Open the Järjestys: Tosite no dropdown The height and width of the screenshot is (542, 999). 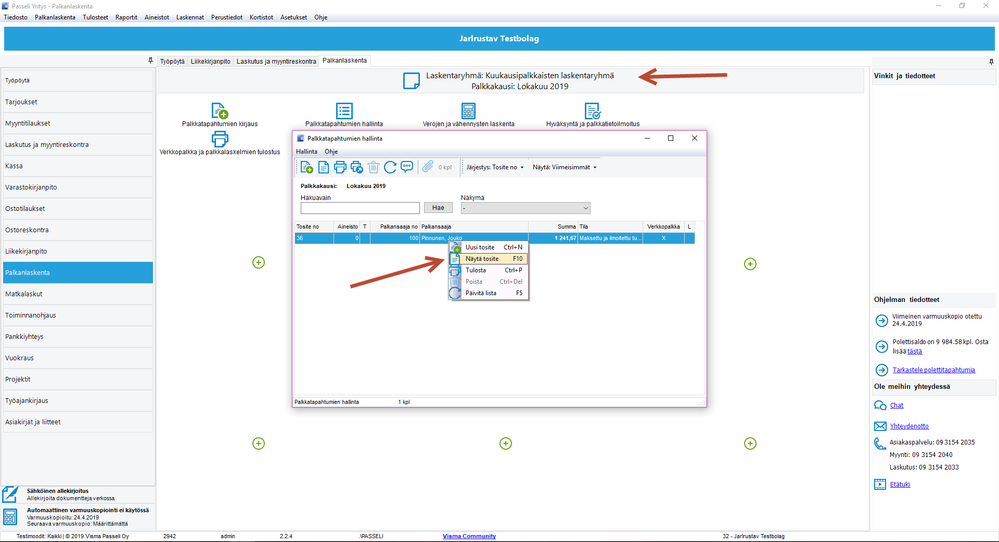click(494, 168)
